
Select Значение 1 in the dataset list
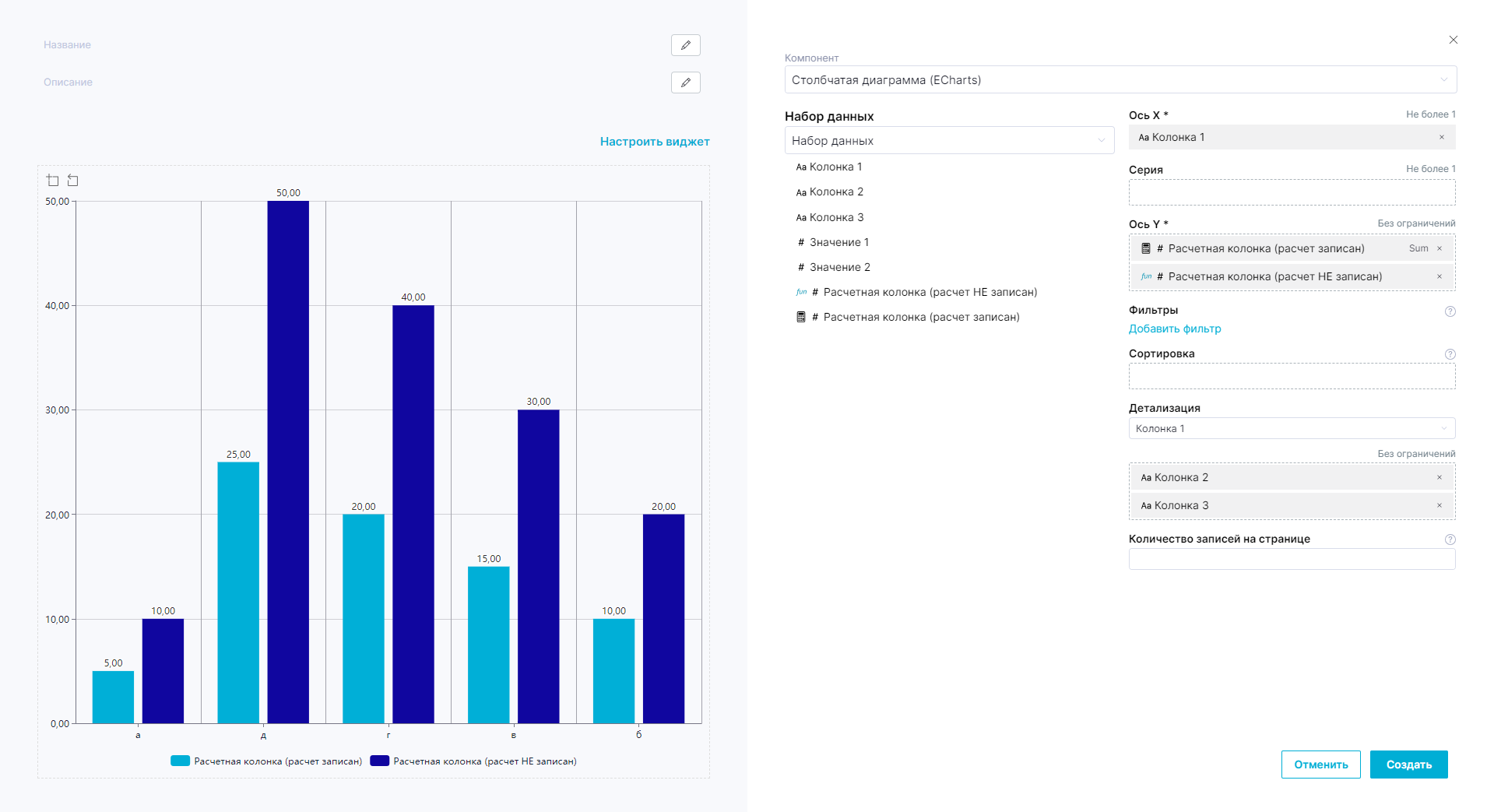(x=838, y=243)
